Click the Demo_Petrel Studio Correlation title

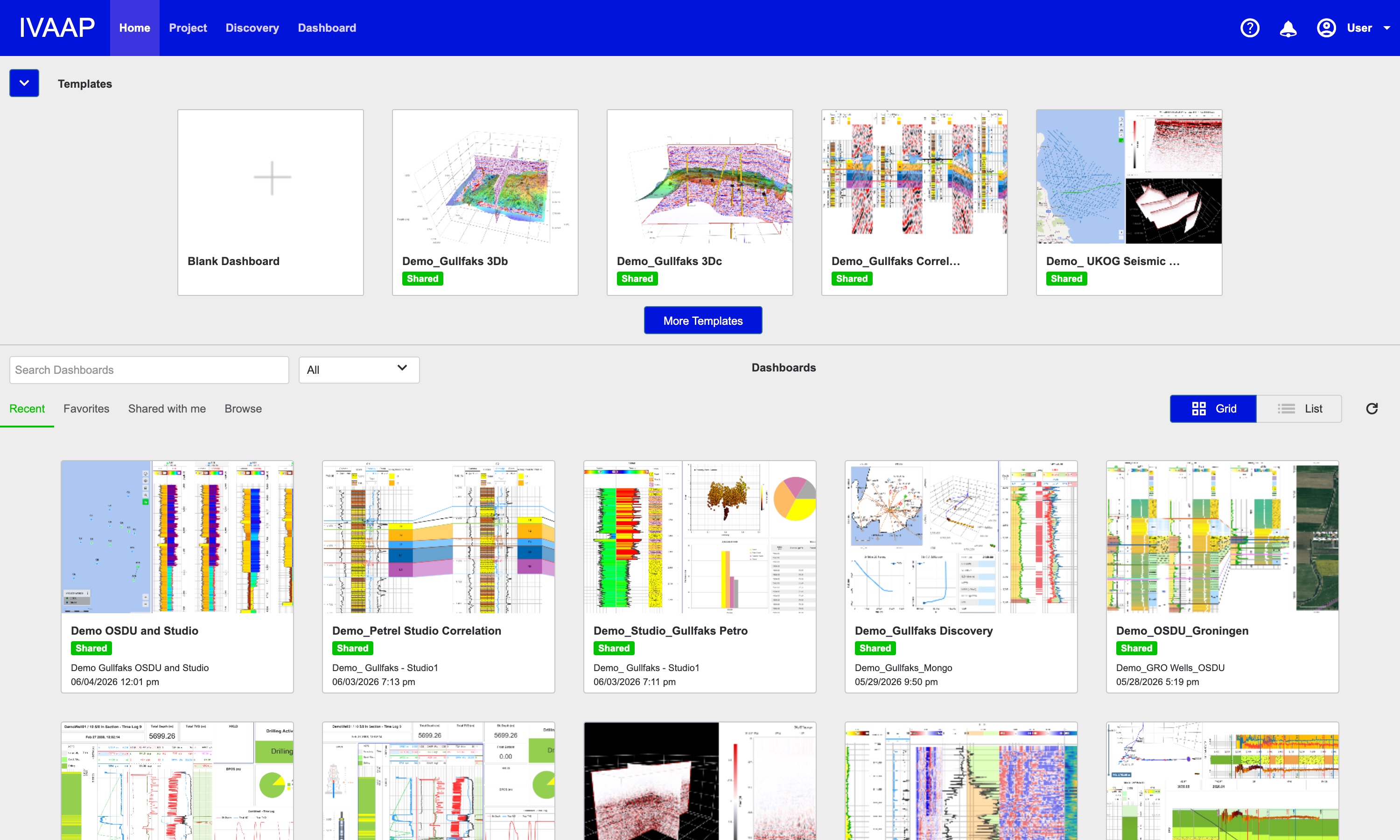click(x=416, y=630)
